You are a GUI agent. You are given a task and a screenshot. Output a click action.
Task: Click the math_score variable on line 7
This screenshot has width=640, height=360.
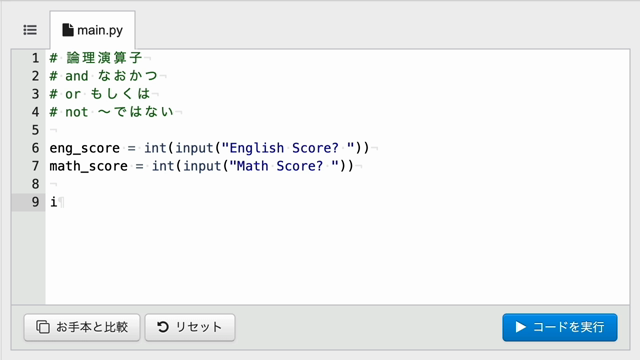(x=89, y=166)
